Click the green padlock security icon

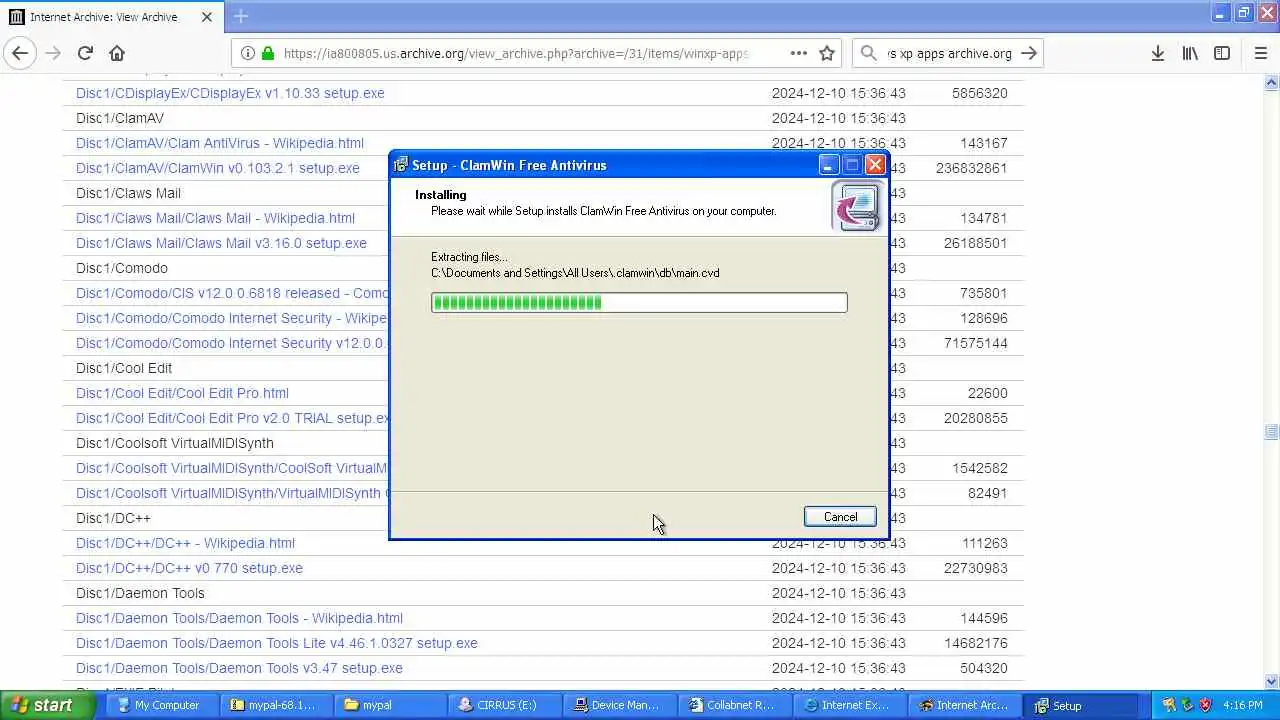tap(268, 53)
